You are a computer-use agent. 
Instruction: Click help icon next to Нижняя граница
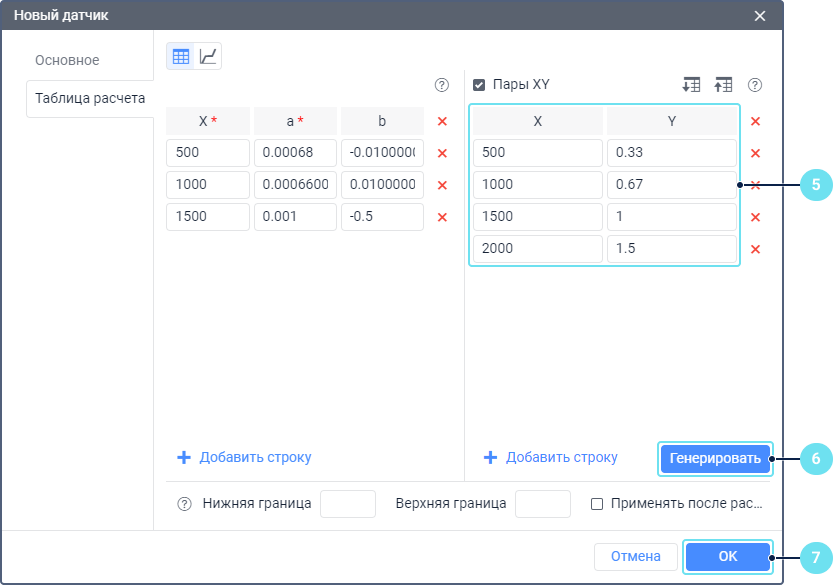coord(184,504)
